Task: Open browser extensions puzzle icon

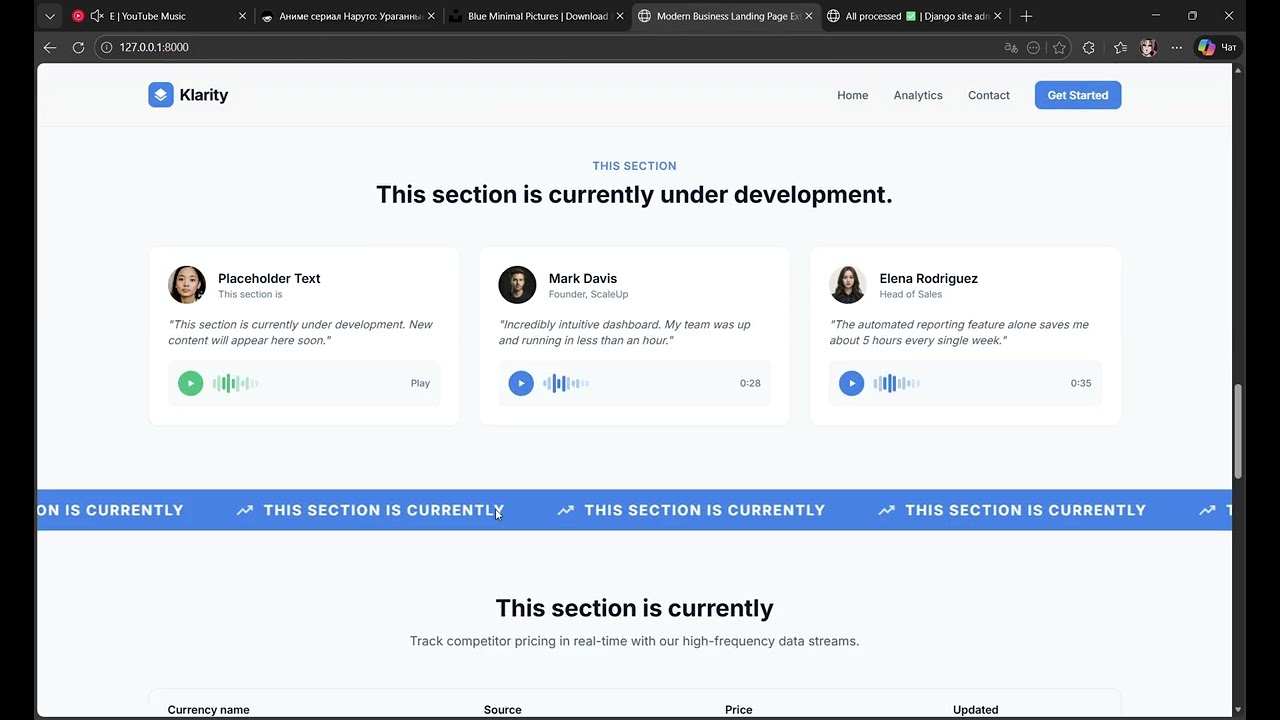Action: 1089,47
